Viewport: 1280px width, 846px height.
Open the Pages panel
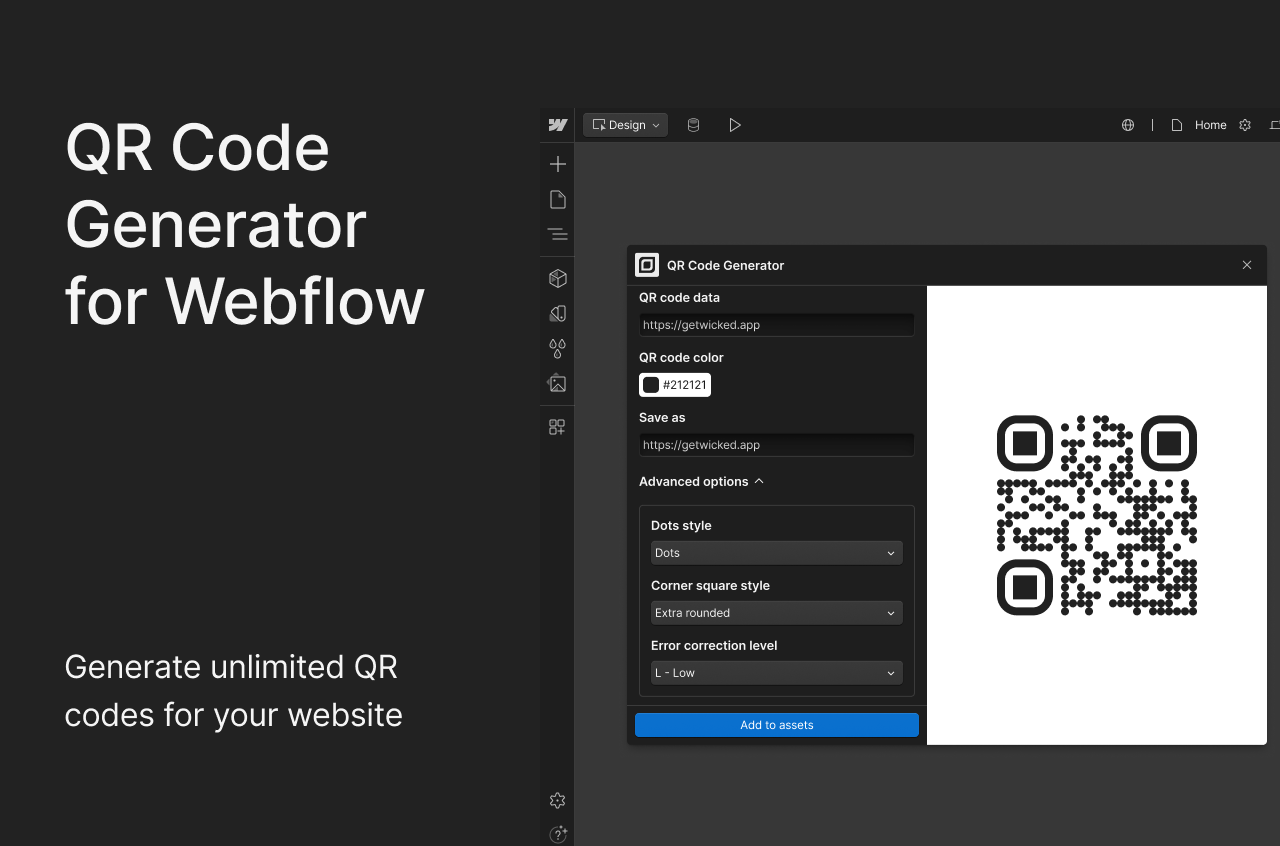pos(557,199)
